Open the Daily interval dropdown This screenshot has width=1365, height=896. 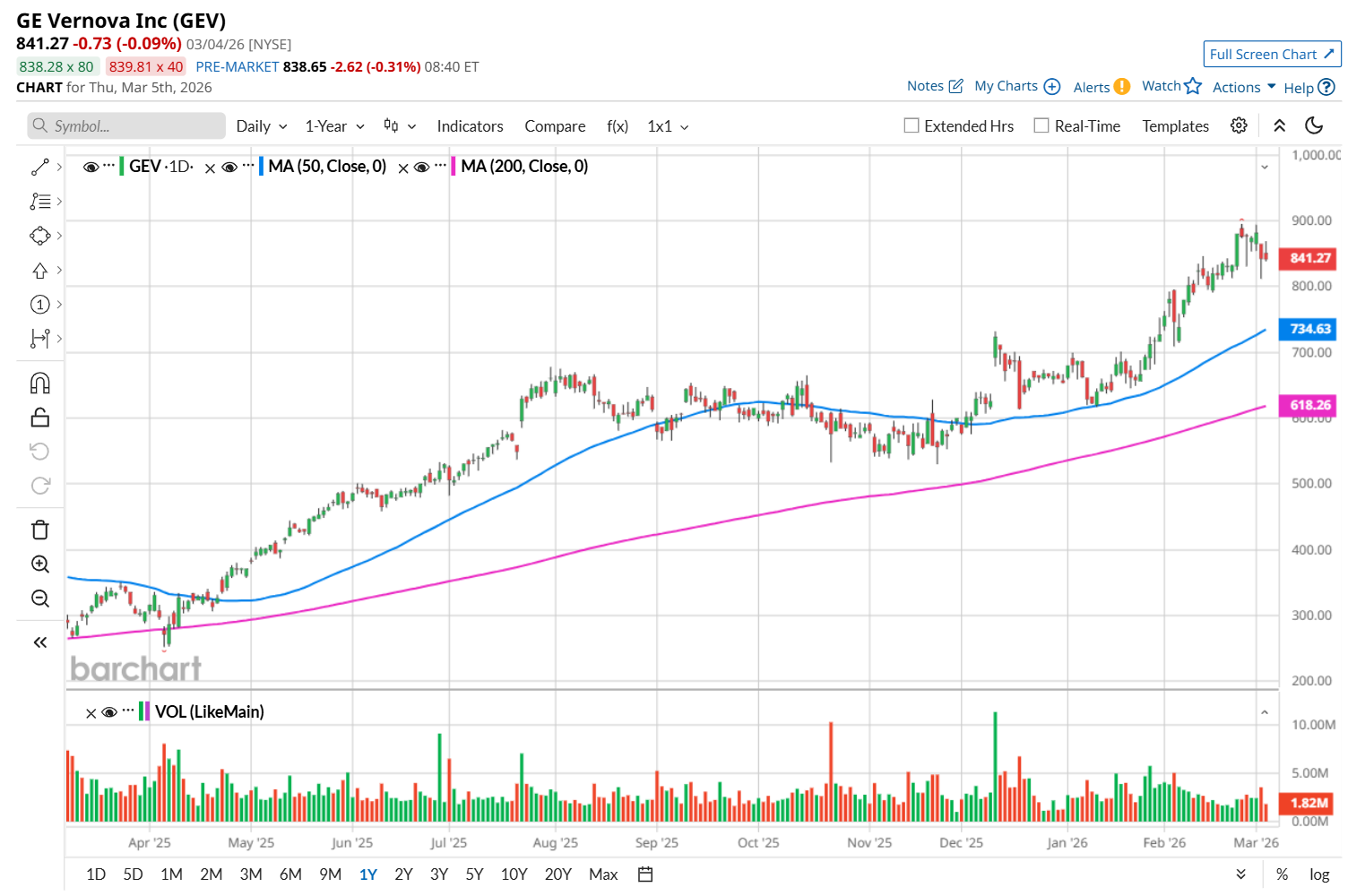[x=261, y=126]
